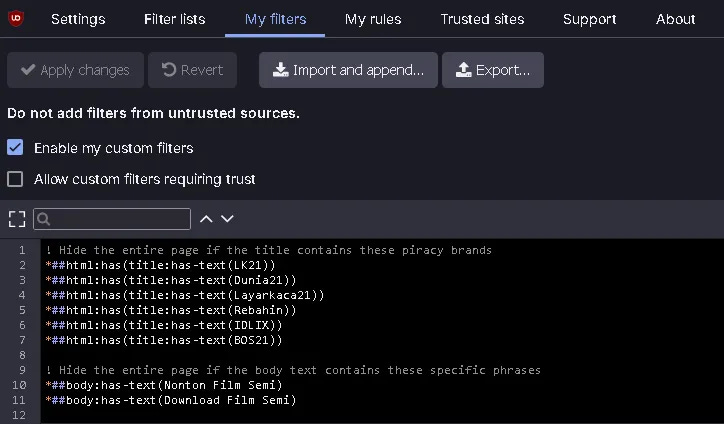This screenshot has height=424, width=724.
Task: Go to the Trusted sites tab
Action: click(482, 19)
